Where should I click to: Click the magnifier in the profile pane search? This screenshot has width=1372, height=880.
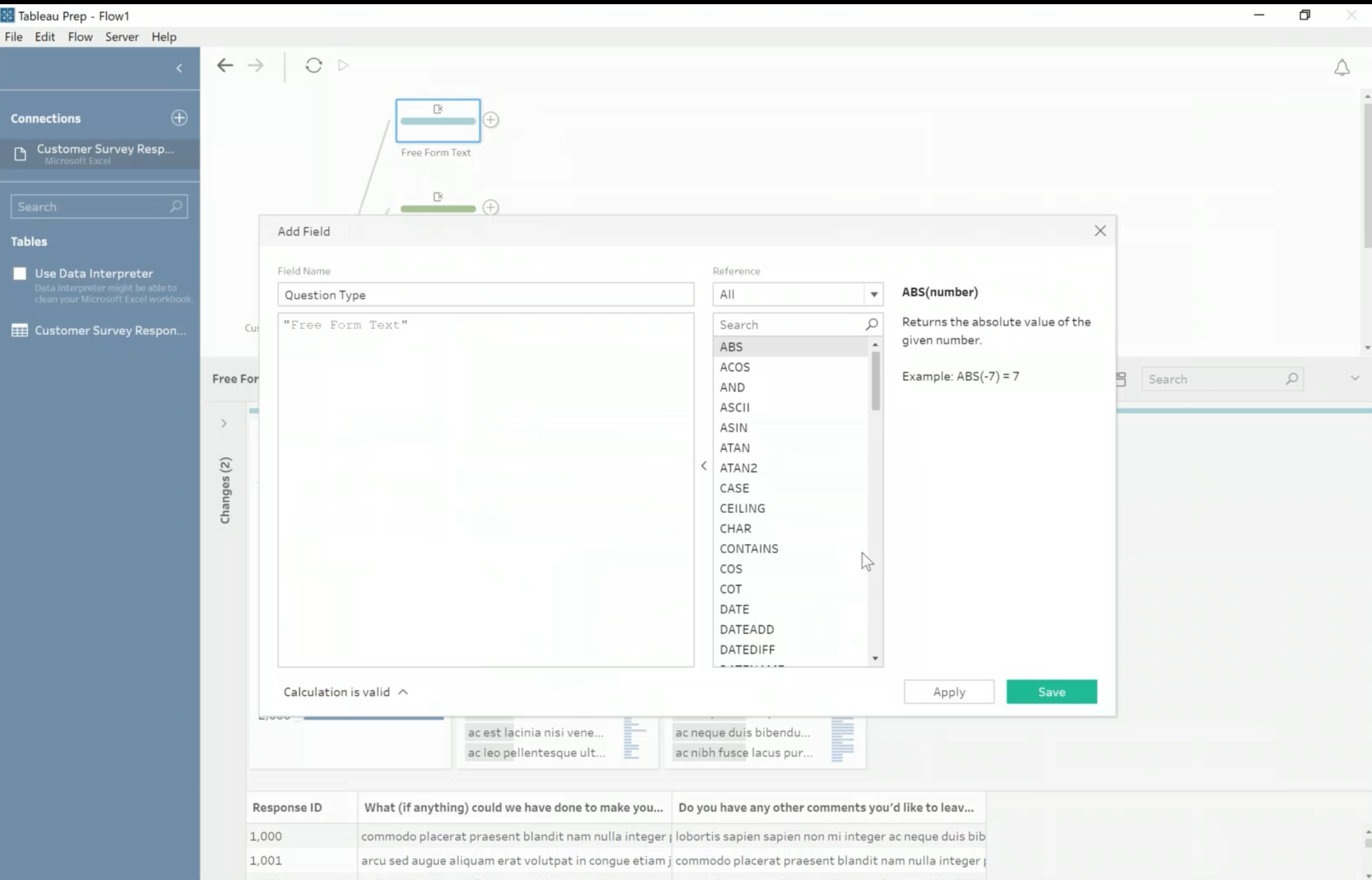pos(1291,379)
